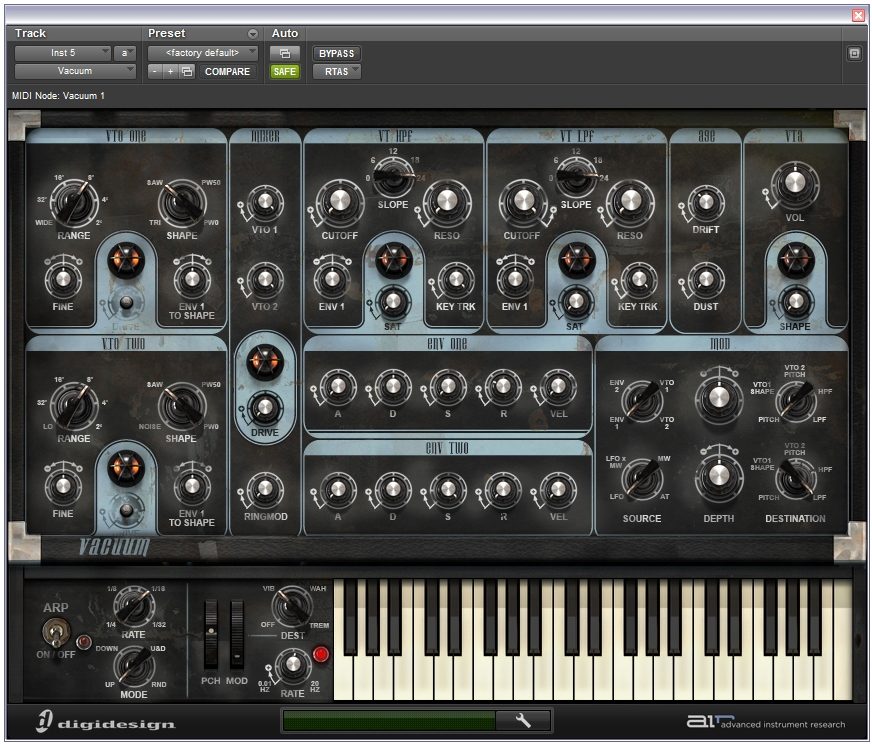The height and width of the screenshot is (744, 872).
Task: Click the VT LPF Env 1 knob
Action: pos(514,279)
